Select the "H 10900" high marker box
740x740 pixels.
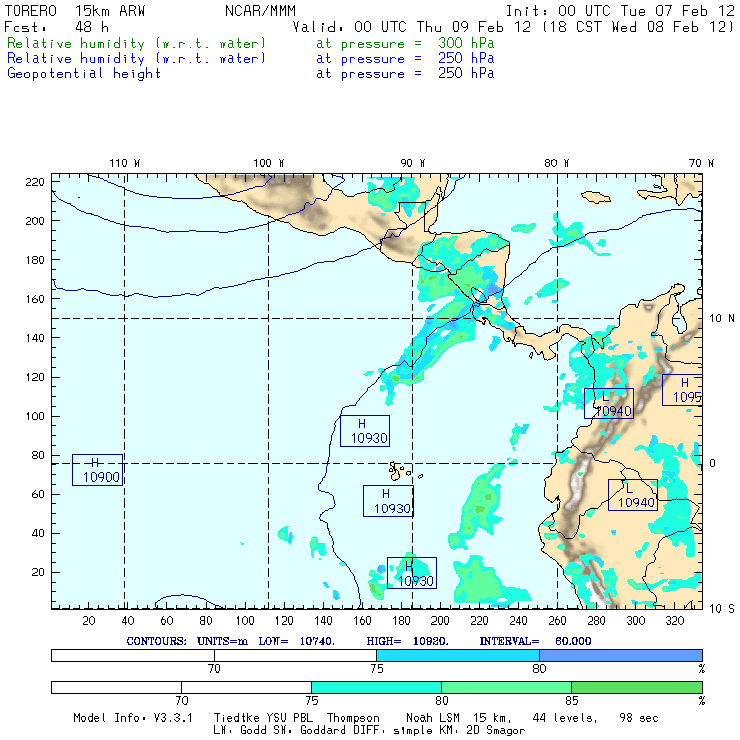pyautogui.click(x=97, y=470)
